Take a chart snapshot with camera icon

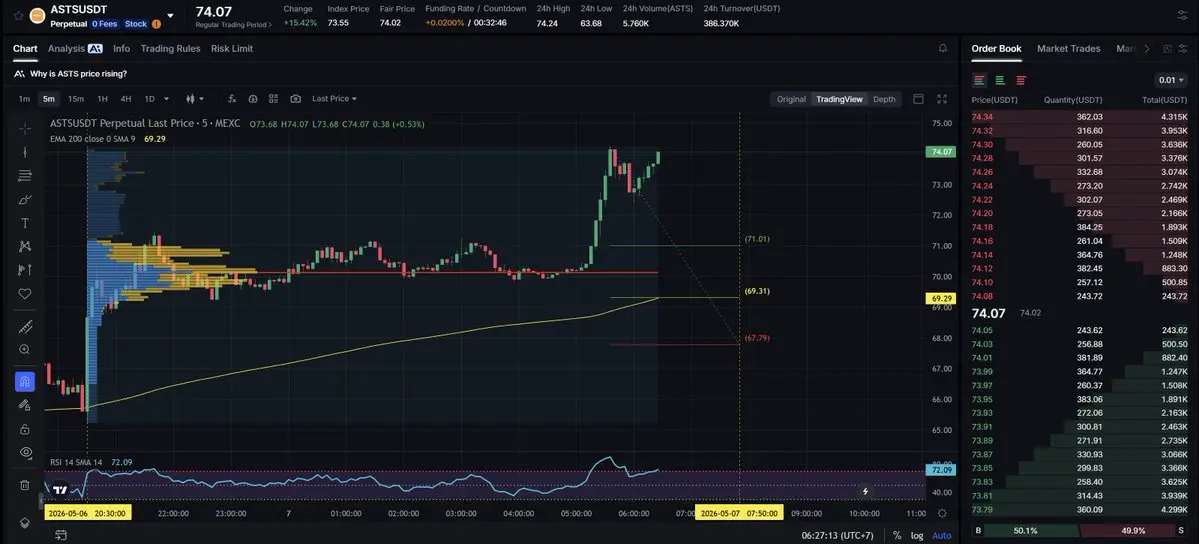coord(295,99)
